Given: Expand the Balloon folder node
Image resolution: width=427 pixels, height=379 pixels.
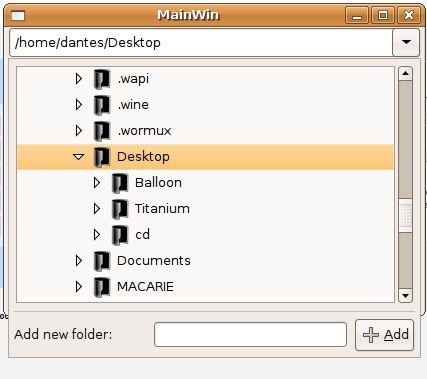Looking at the screenshot, I should (97, 183).
